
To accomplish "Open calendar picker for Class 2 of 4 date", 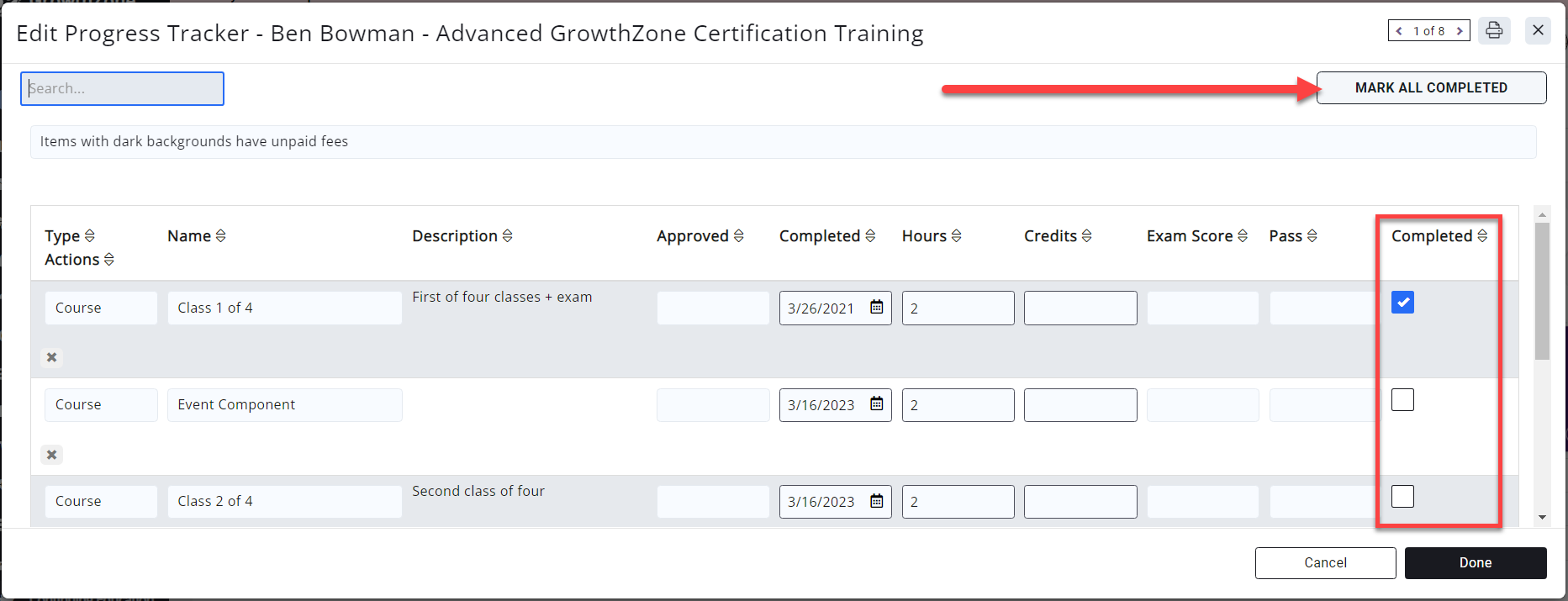I will pos(876,501).
